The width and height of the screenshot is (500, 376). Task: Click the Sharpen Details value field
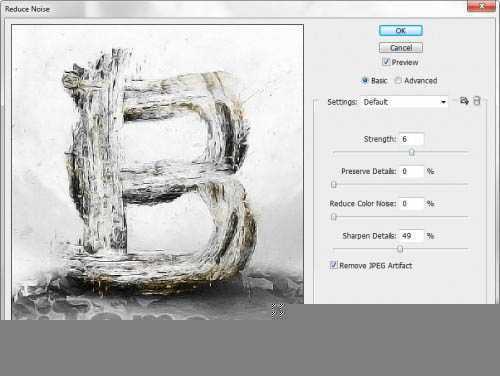point(412,236)
